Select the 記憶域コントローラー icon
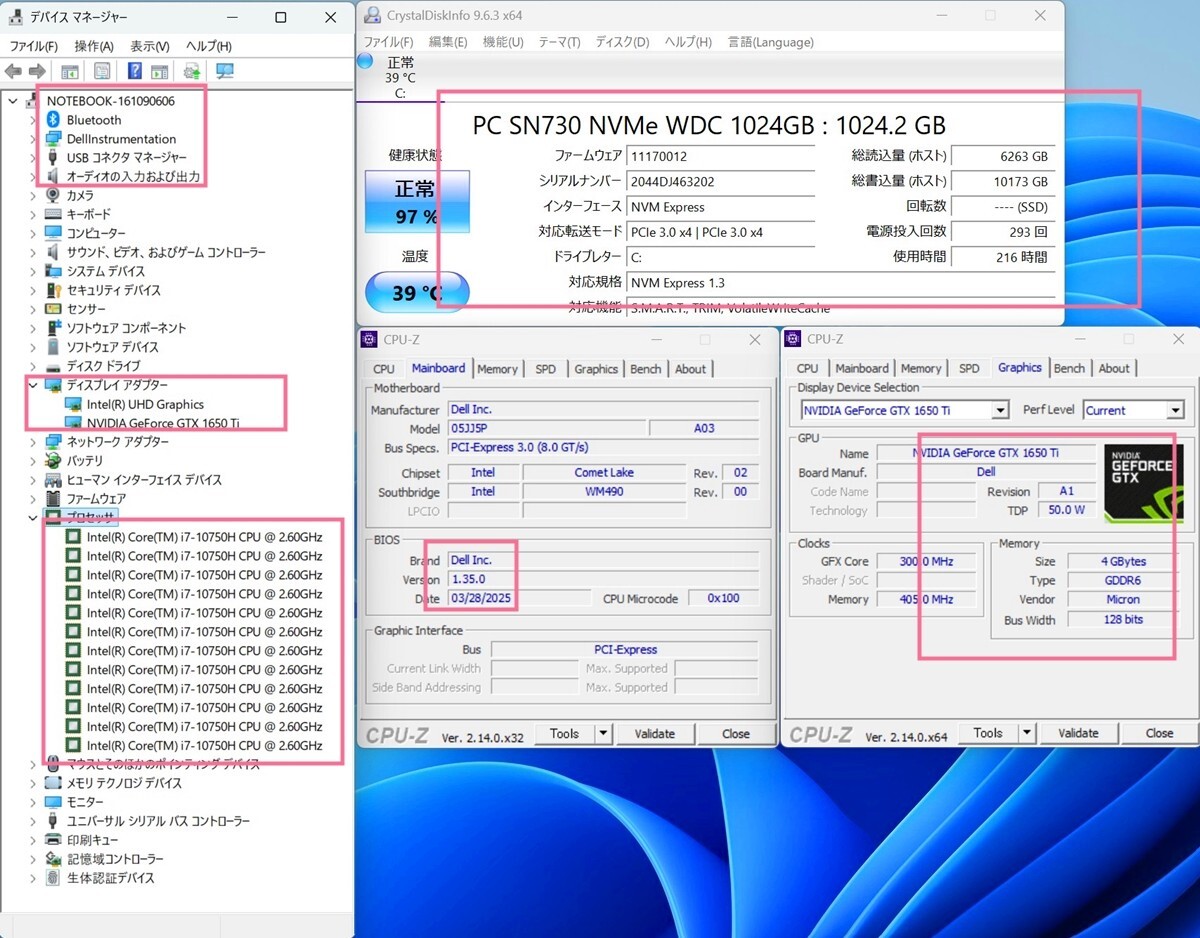 click(x=53, y=859)
